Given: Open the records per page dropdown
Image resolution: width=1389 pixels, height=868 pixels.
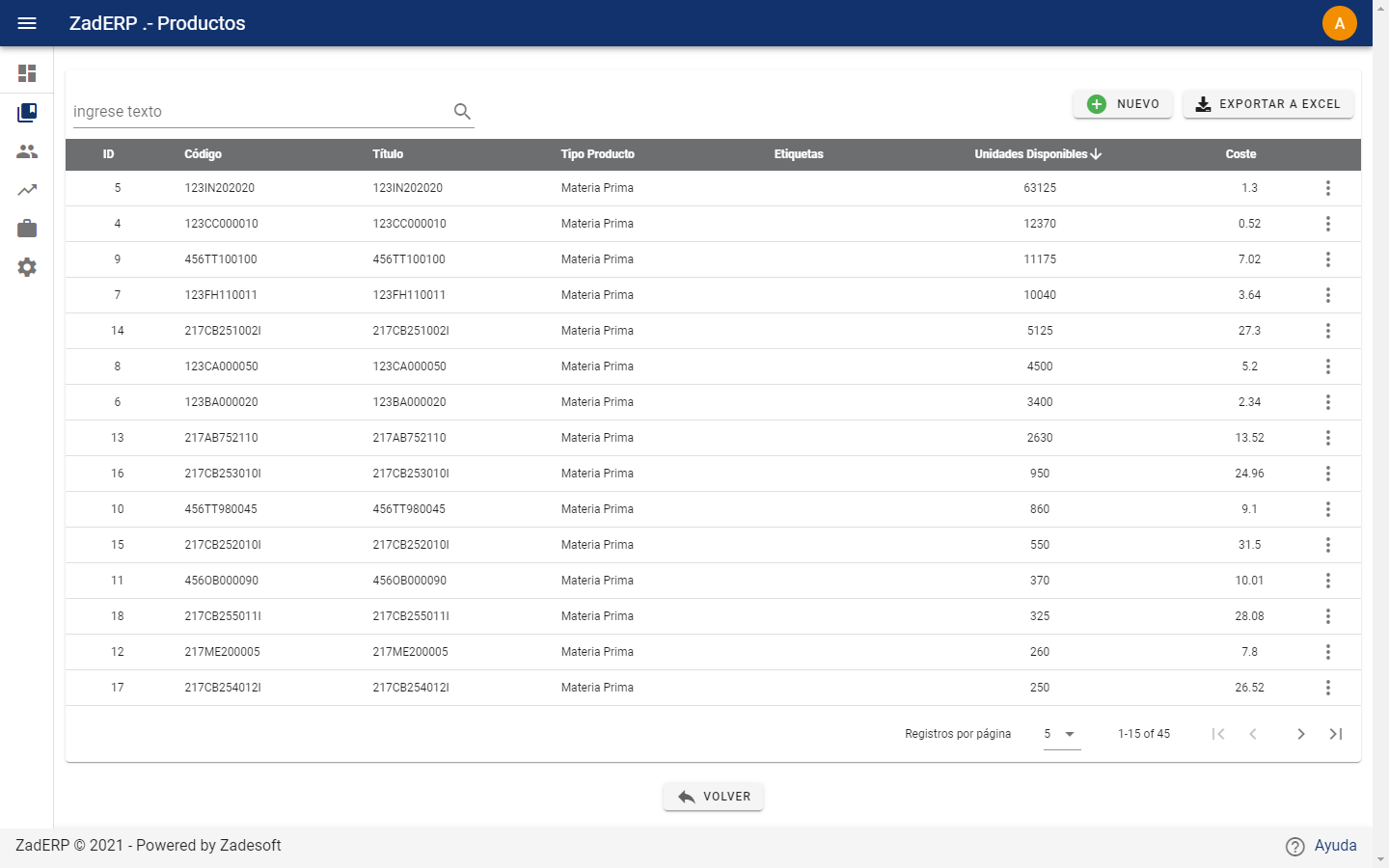Looking at the screenshot, I should [1062, 734].
